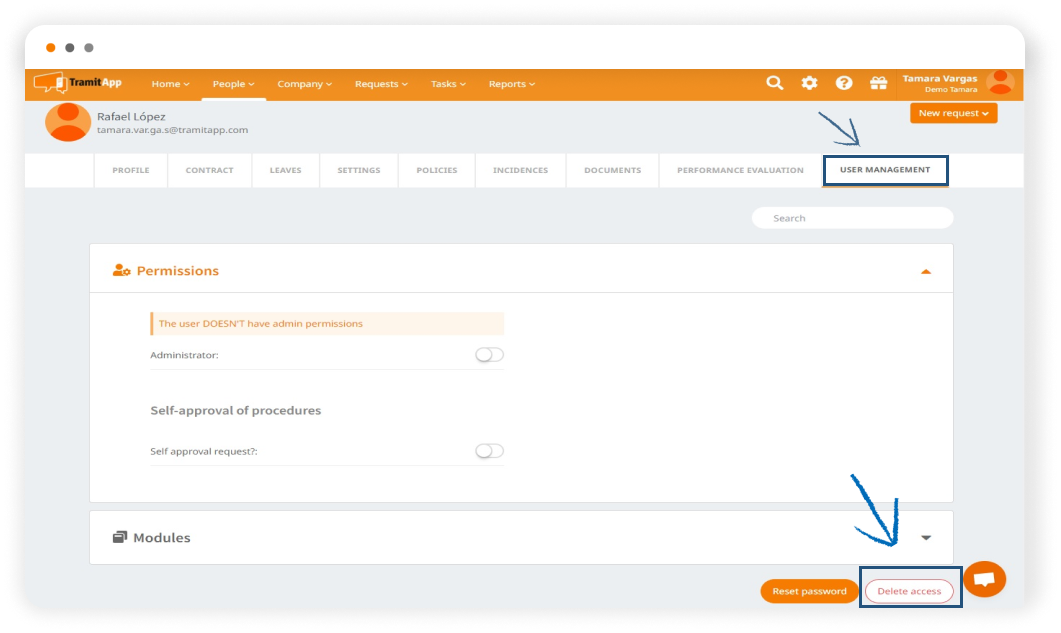Click the Delete access button
The height and width of the screenshot is (633, 1061).
(909, 591)
